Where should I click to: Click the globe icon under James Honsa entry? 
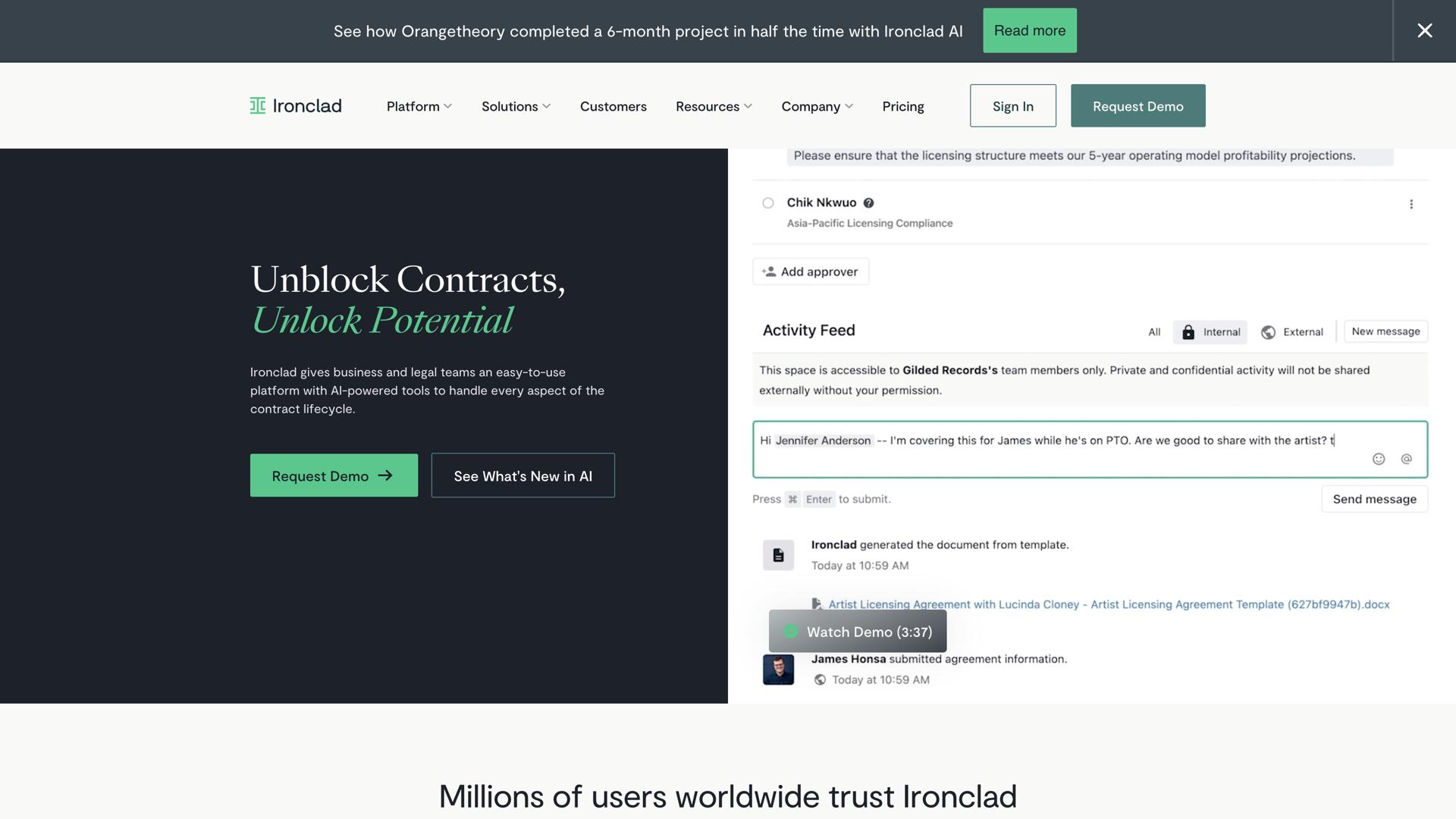click(x=820, y=679)
